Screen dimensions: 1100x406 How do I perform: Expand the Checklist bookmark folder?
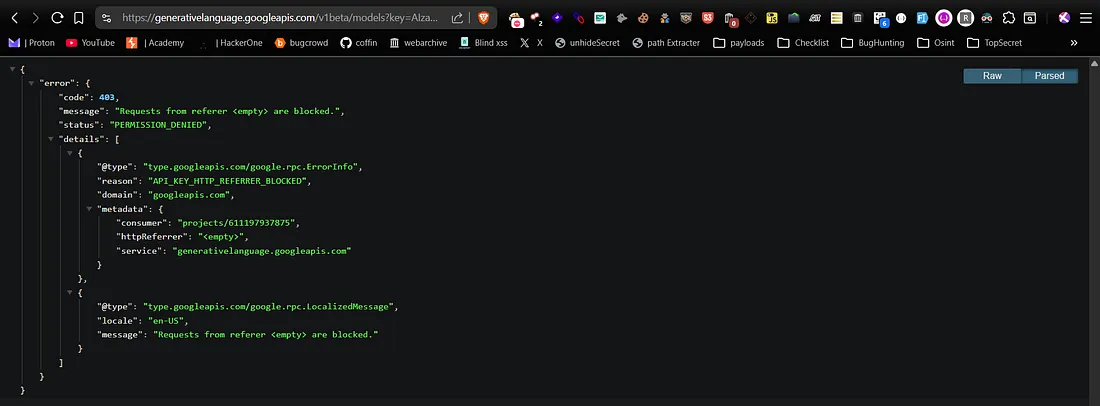coord(803,43)
